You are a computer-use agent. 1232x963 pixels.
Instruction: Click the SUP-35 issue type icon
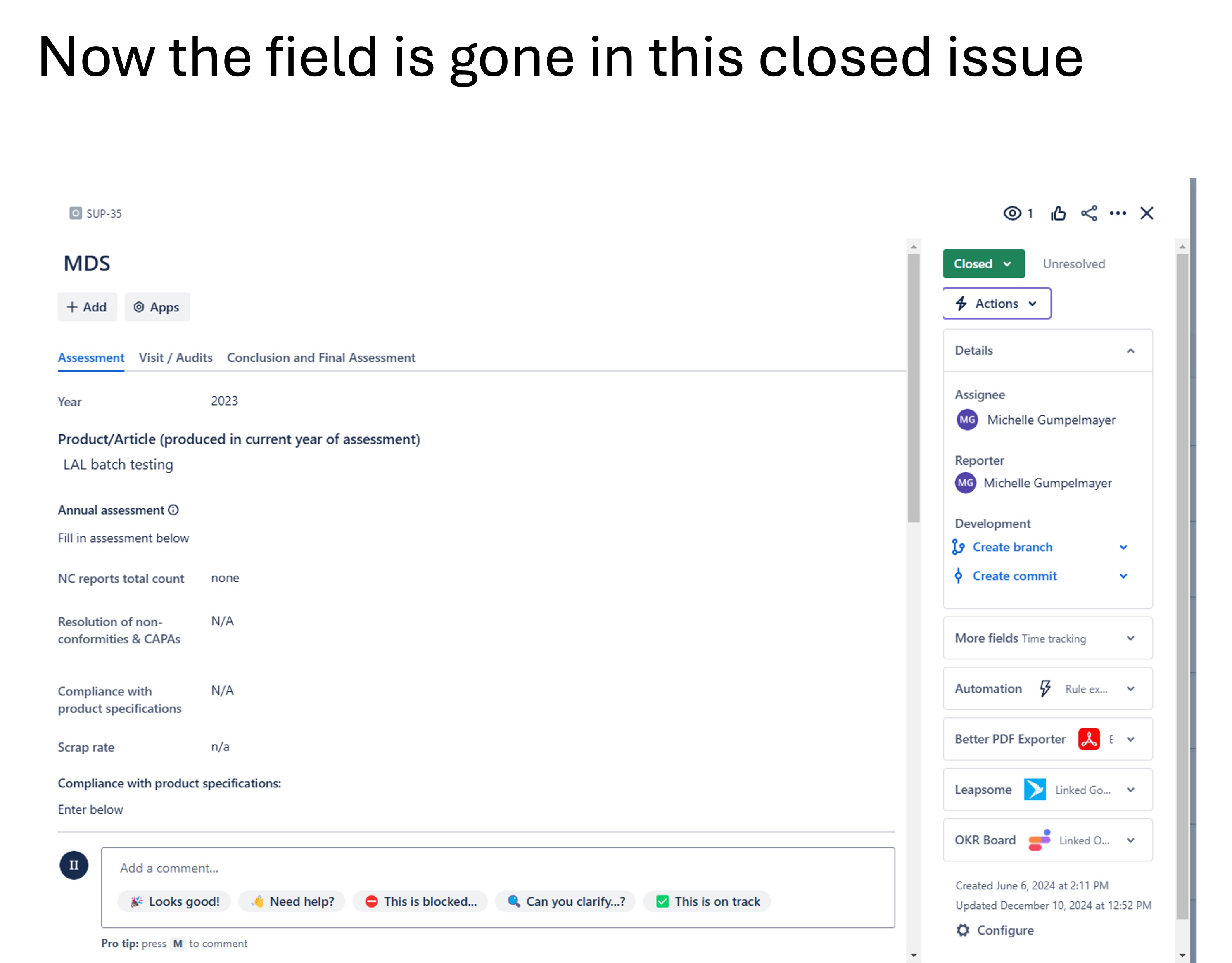[76, 213]
